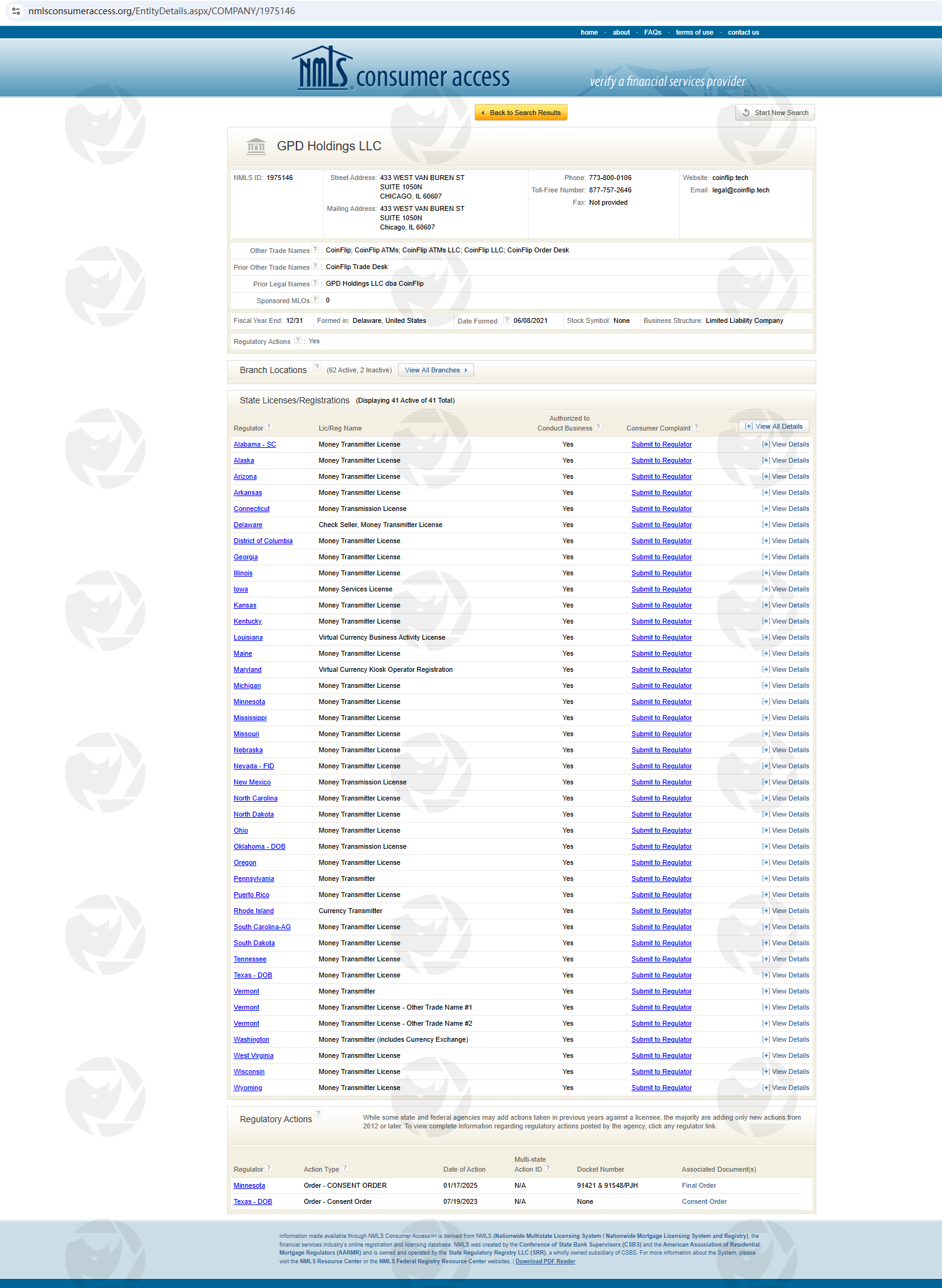This screenshot has width=942, height=1288.
Task: Click the NMLS Consumer Access logo
Action: pos(401,69)
